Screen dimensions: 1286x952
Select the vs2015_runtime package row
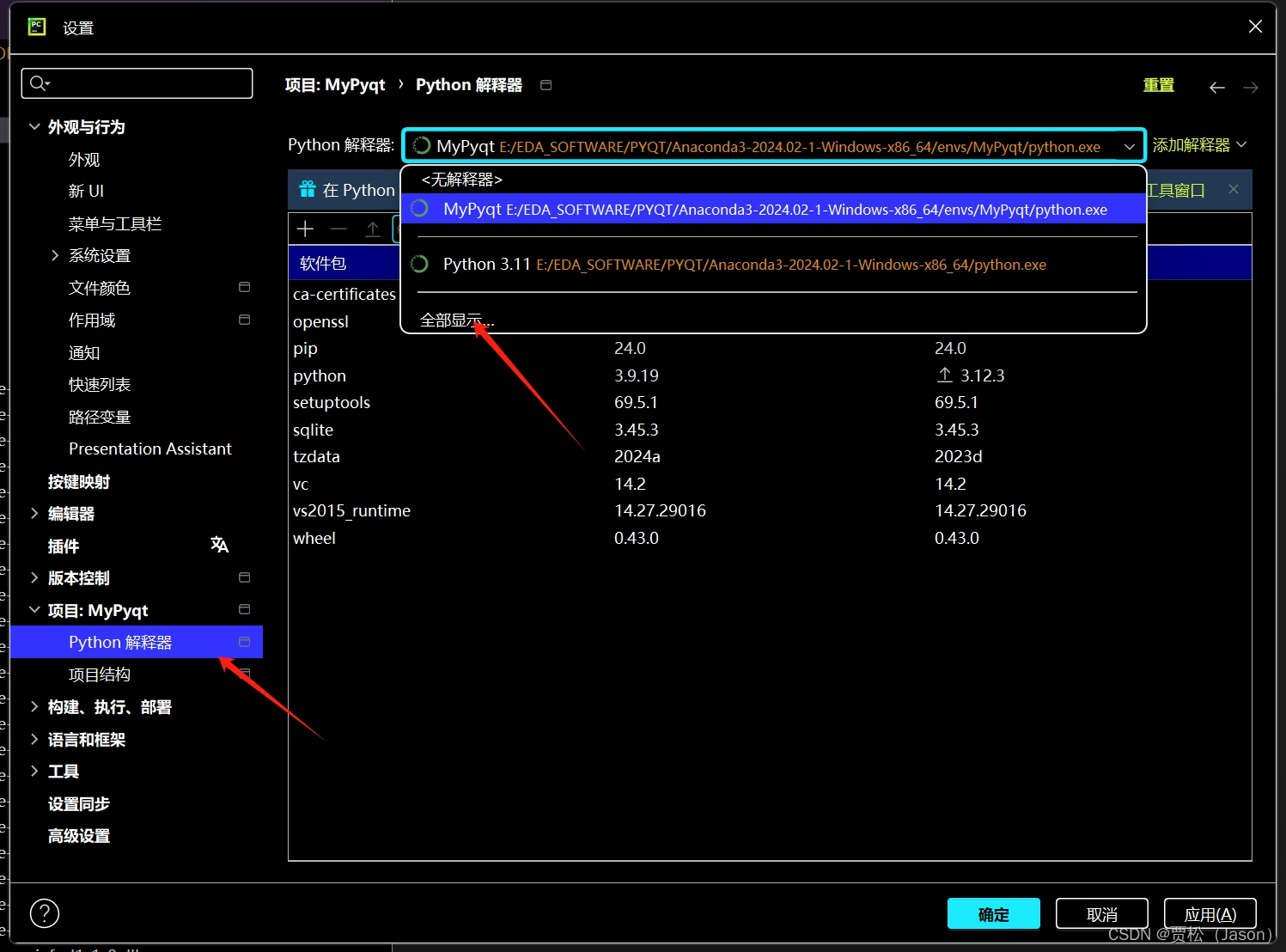(770, 510)
